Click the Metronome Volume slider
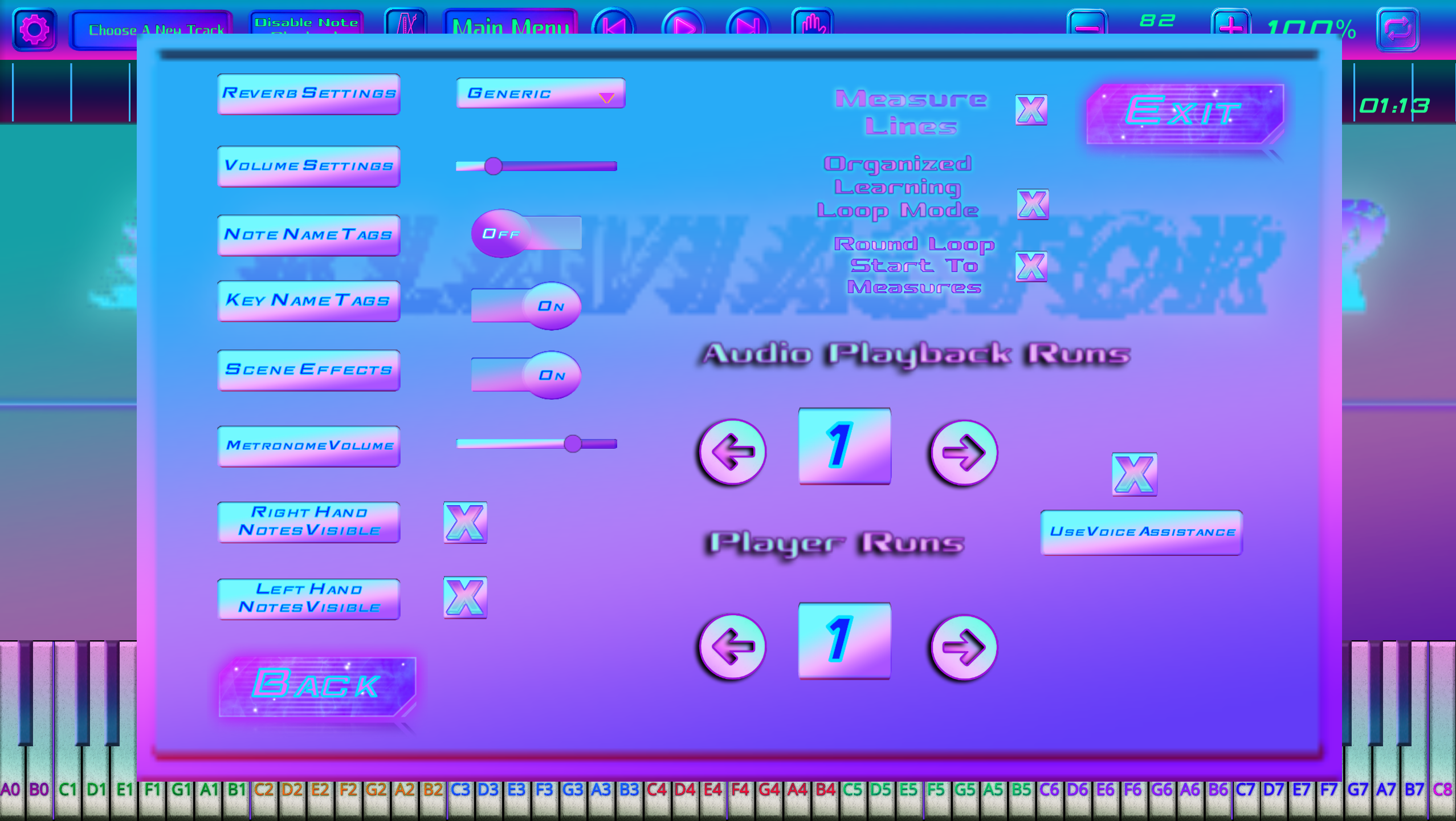1456x821 pixels. pos(573,444)
